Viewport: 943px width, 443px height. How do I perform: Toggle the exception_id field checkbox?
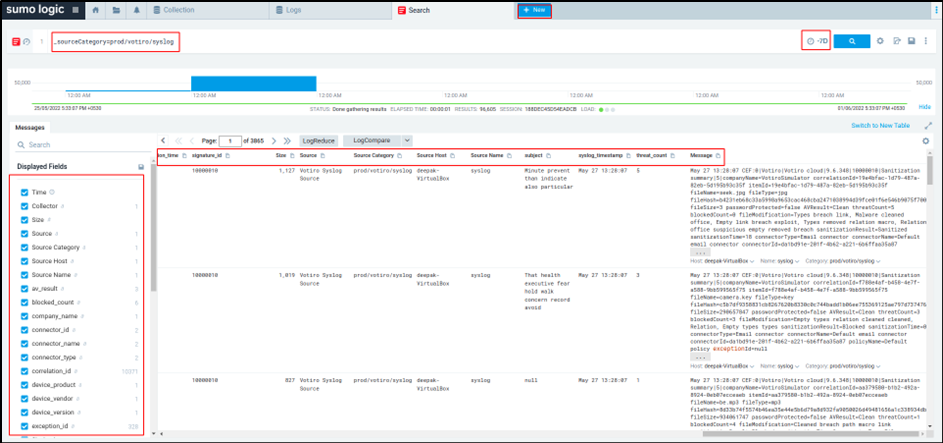pyautogui.click(x=25, y=426)
